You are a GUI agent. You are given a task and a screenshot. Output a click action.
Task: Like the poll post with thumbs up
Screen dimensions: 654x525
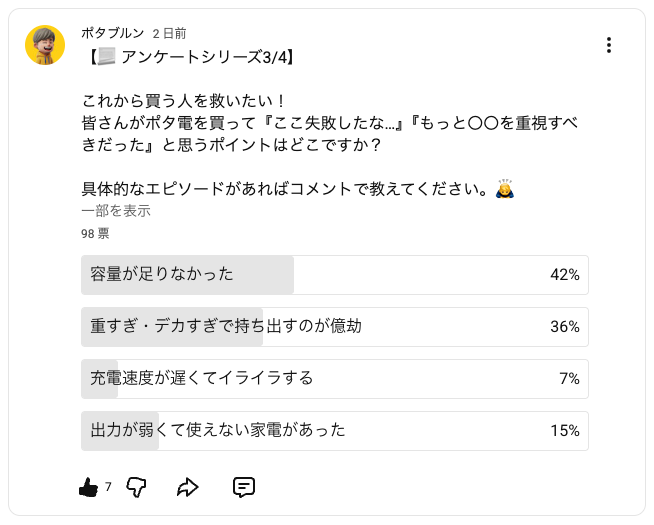click(88, 487)
